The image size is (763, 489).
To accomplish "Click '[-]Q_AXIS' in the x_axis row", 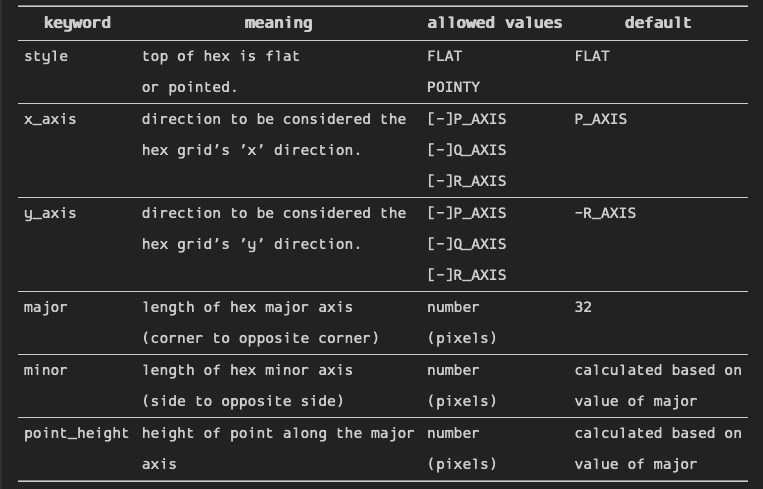I will [467, 150].
